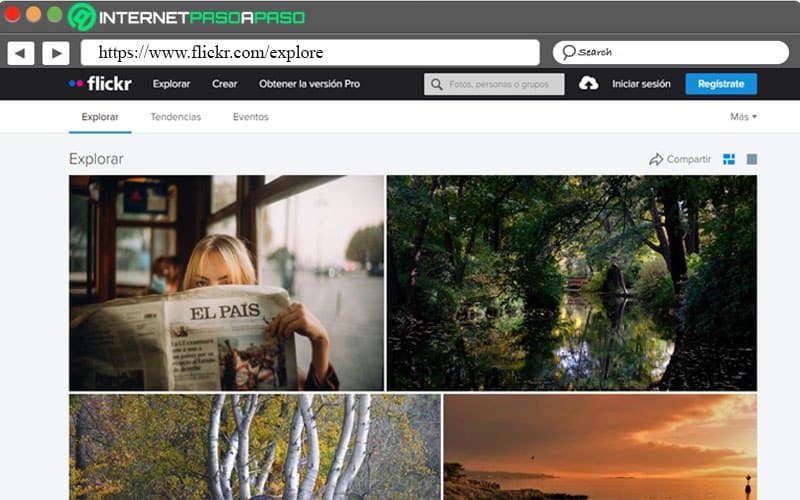800x500 pixels.
Task: Click the Compartir share arrow icon
Action: [x=656, y=159]
